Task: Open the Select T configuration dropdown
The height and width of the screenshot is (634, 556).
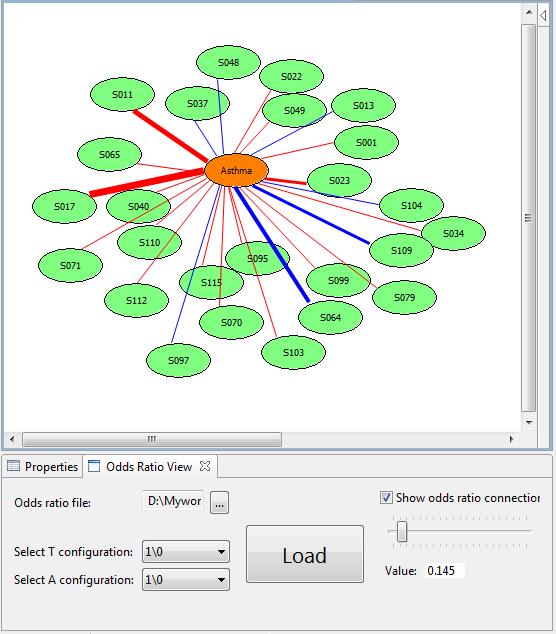Action: [186, 552]
